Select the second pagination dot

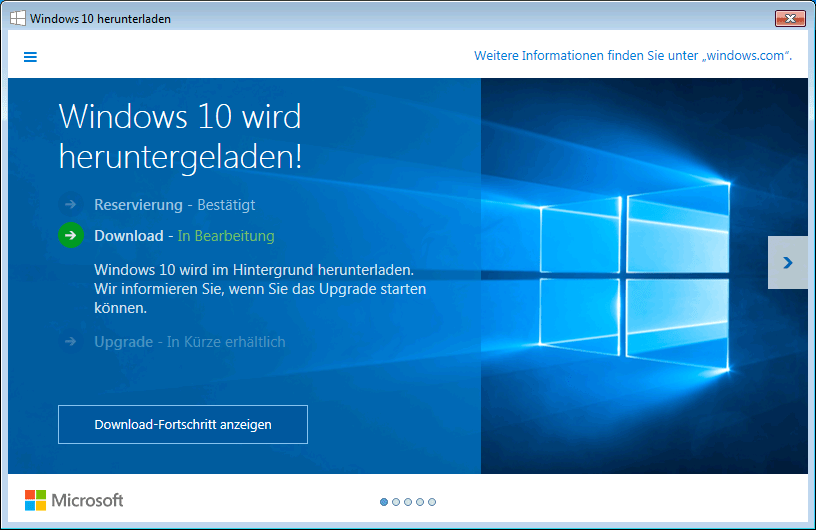pos(396,502)
